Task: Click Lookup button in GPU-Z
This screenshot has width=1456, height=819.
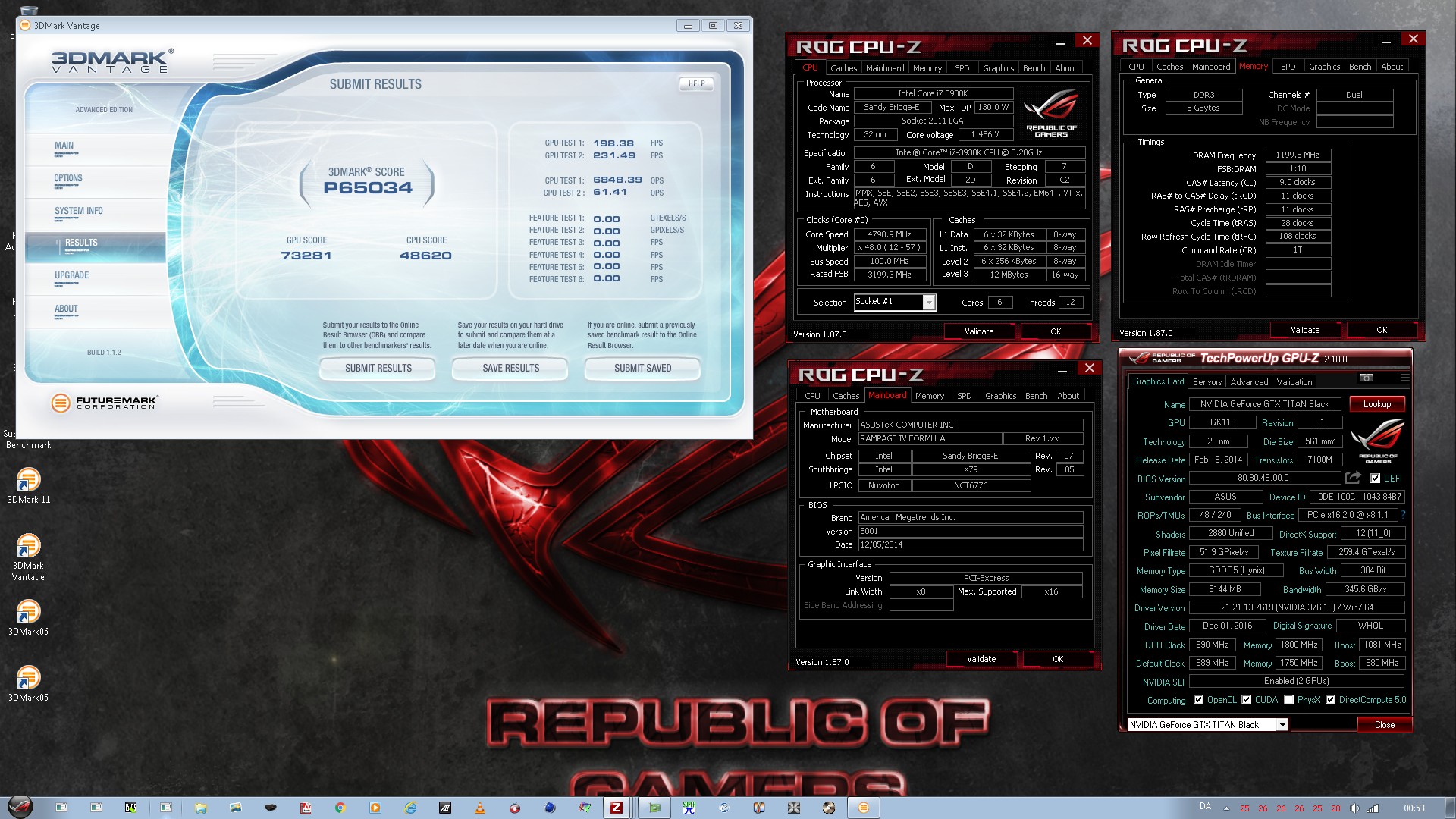Action: (1376, 404)
